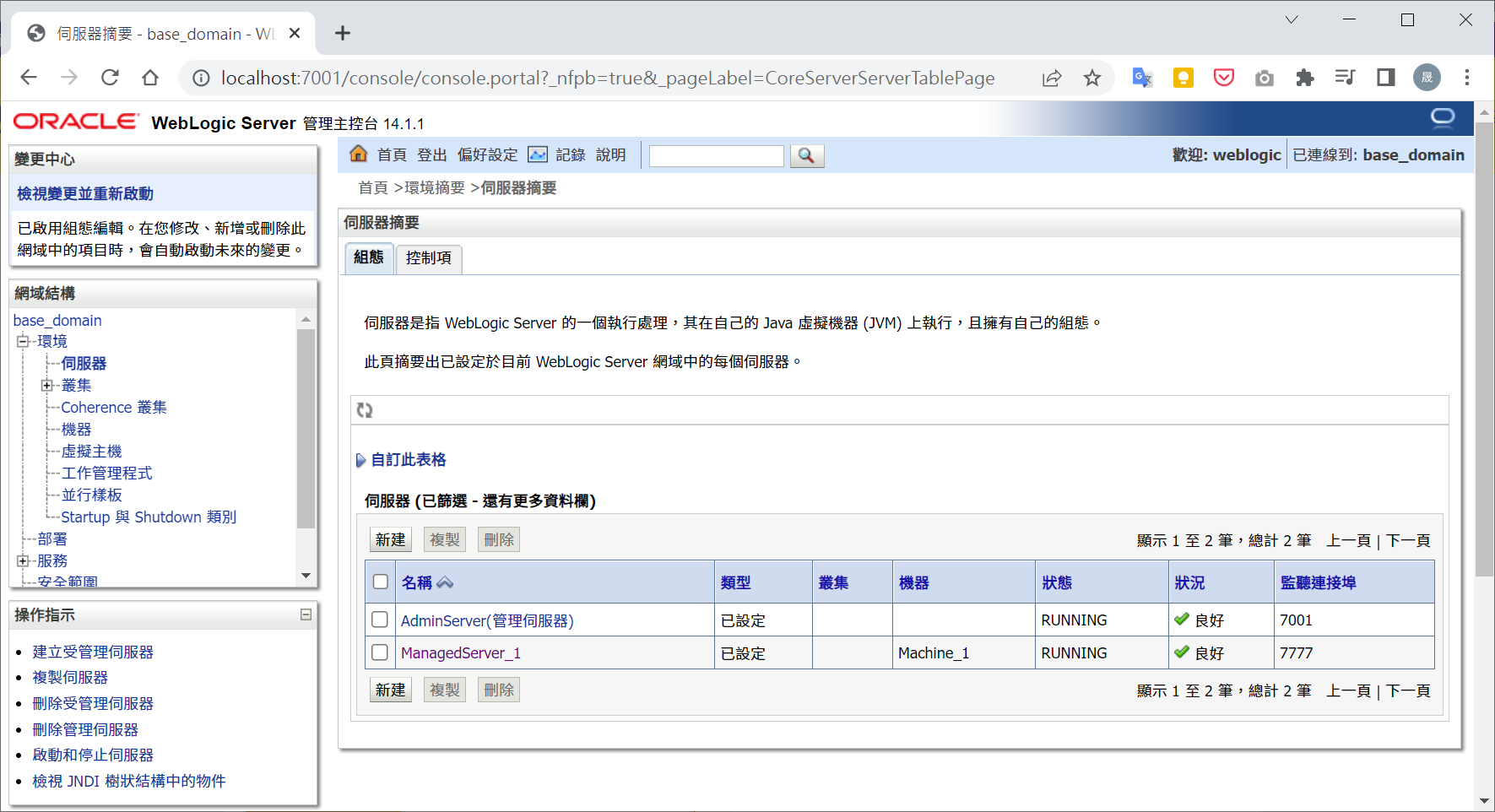This screenshot has width=1495, height=812.
Task: Switch to the 控制項 tab
Action: pos(428,257)
